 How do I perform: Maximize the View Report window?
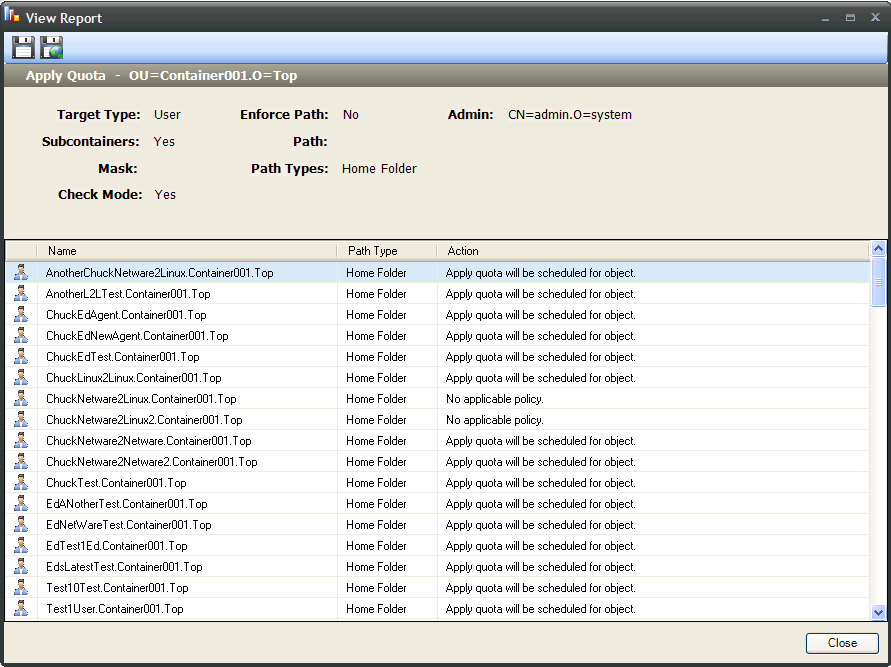point(850,18)
